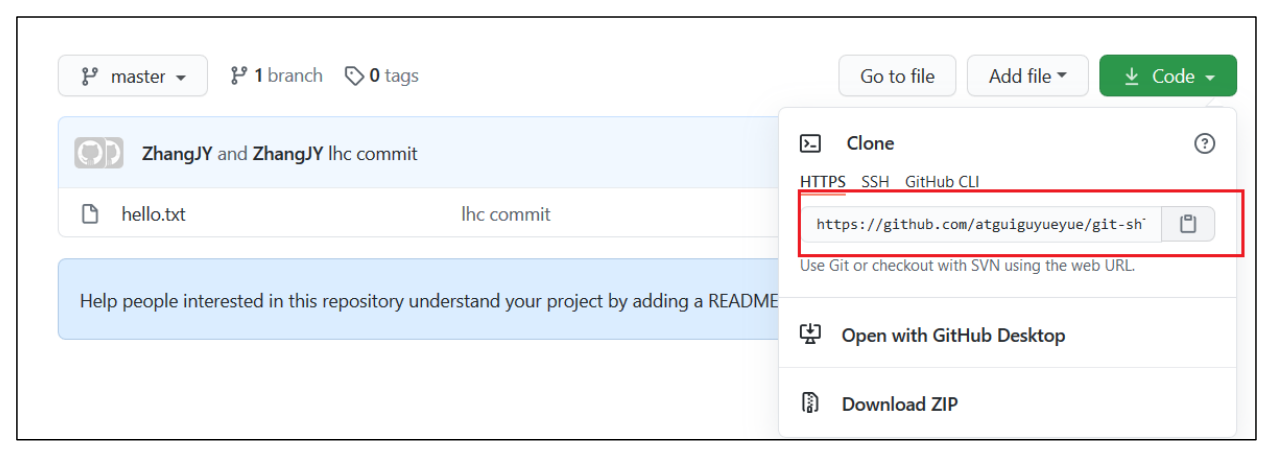
Task: Copy the clone URL with clipboard icon
Action: 1187,224
